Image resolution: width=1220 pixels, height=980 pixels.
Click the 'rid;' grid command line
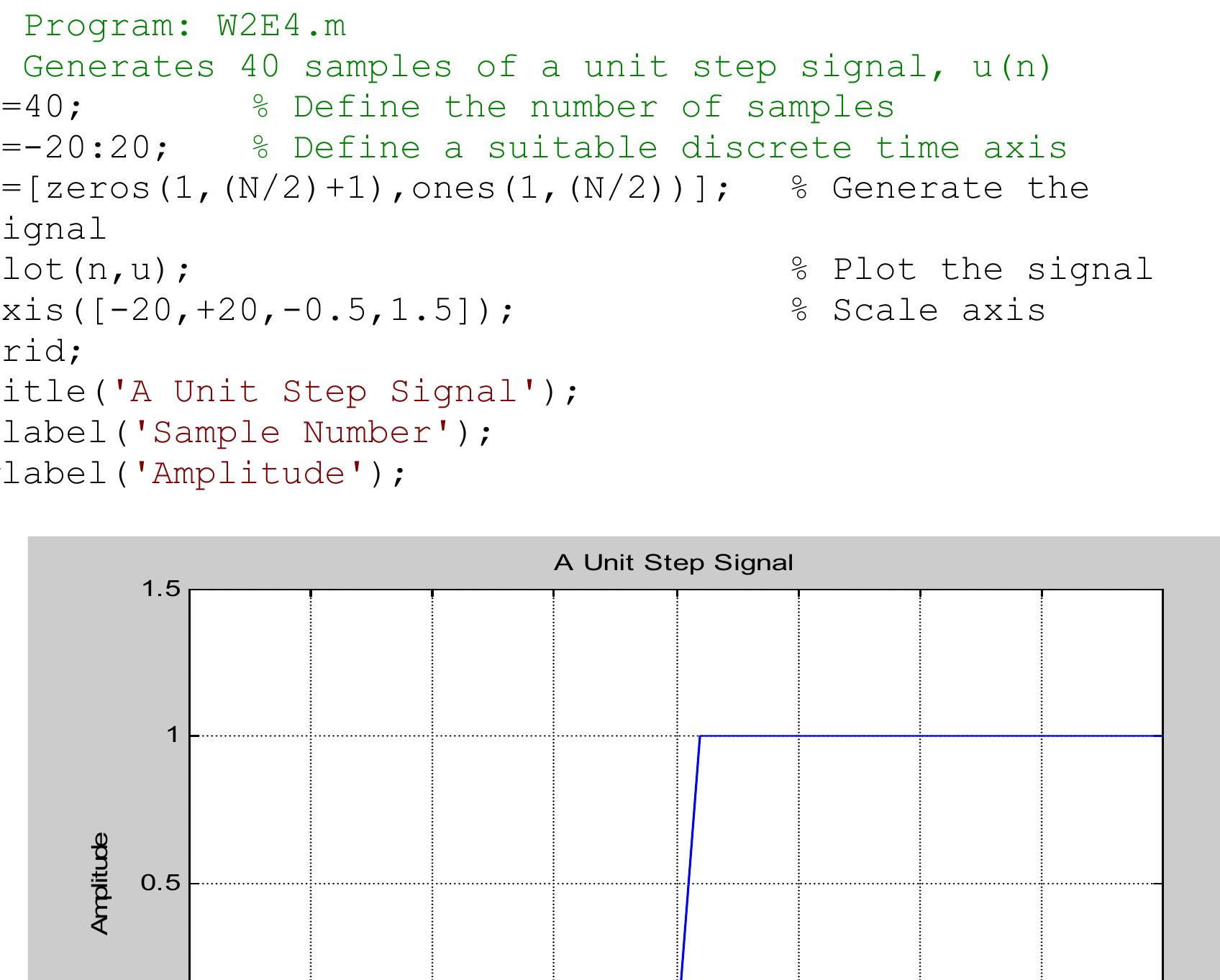pos(43,352)
